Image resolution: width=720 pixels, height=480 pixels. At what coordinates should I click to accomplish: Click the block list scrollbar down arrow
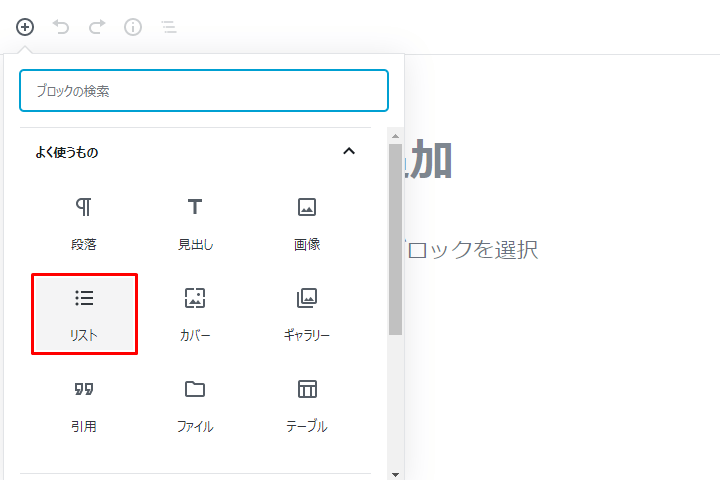[395, 474]
